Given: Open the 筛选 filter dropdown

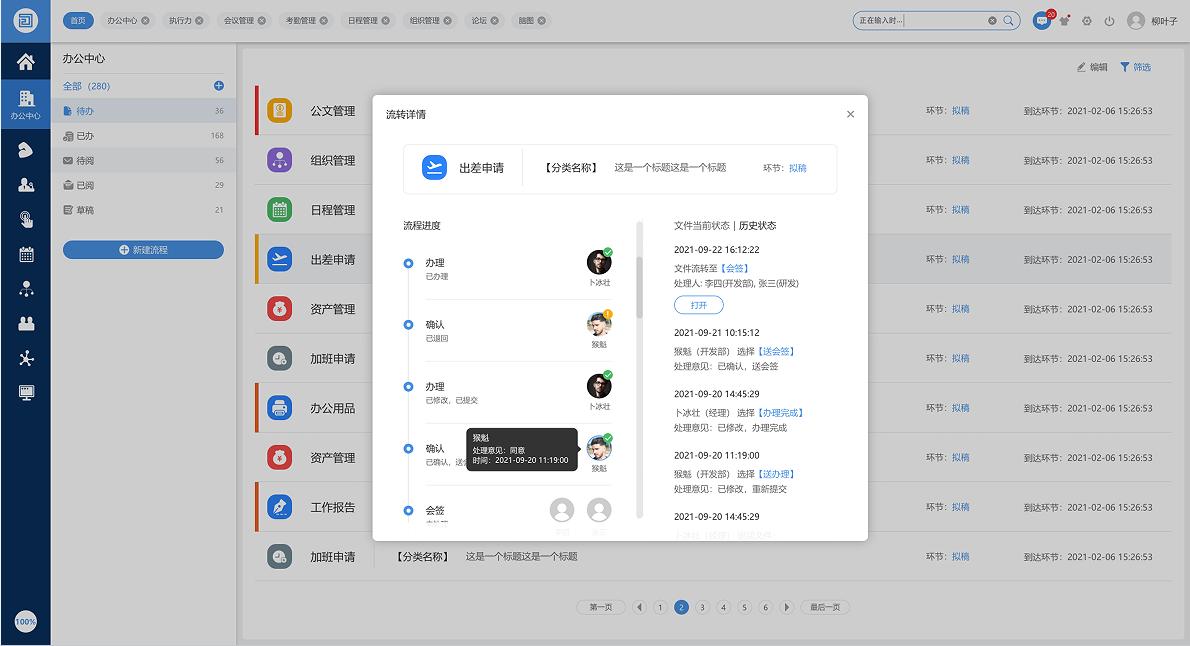Looking at the screenshot, I should [1136, 68].
